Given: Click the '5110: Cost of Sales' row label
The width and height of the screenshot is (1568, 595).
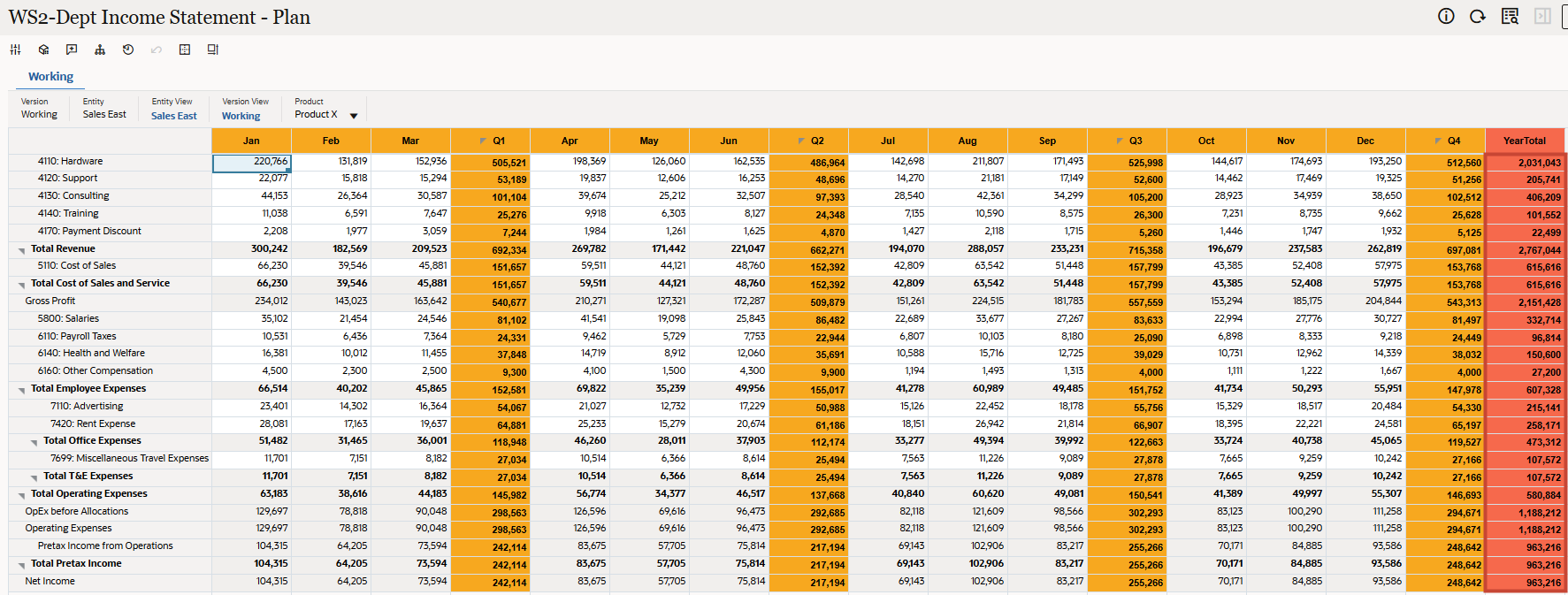Looking at the screenshot, I should coord(76,265).
